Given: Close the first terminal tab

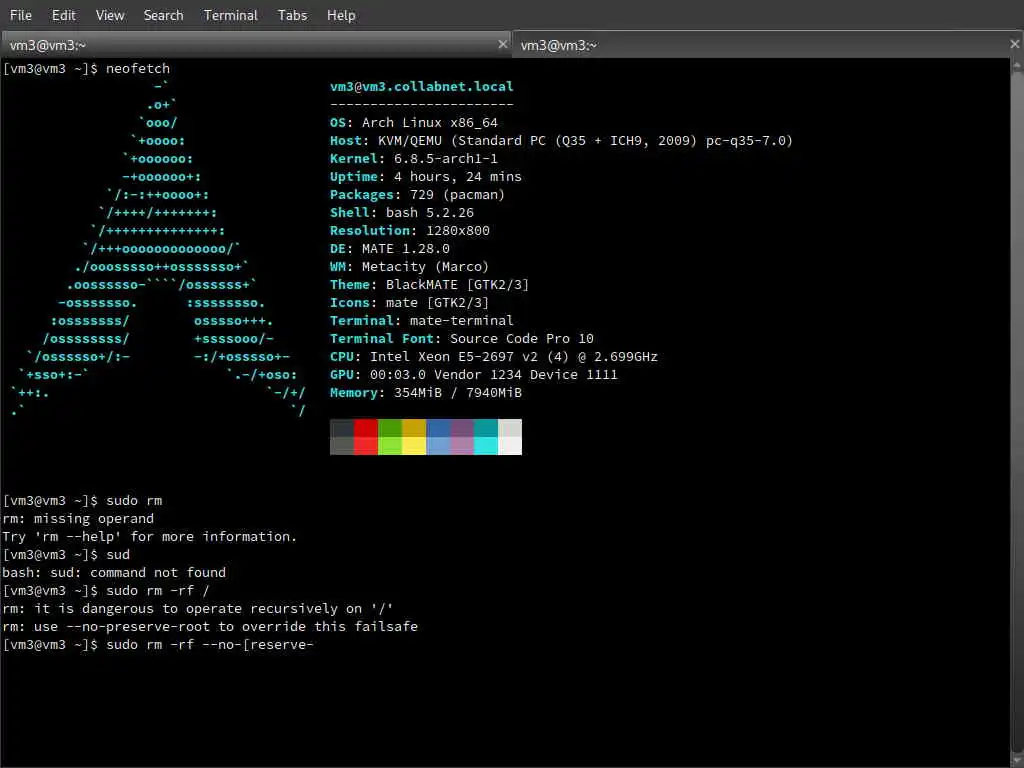Looking at the screenshot, I should pyautogui.click(x=502, y=44).
